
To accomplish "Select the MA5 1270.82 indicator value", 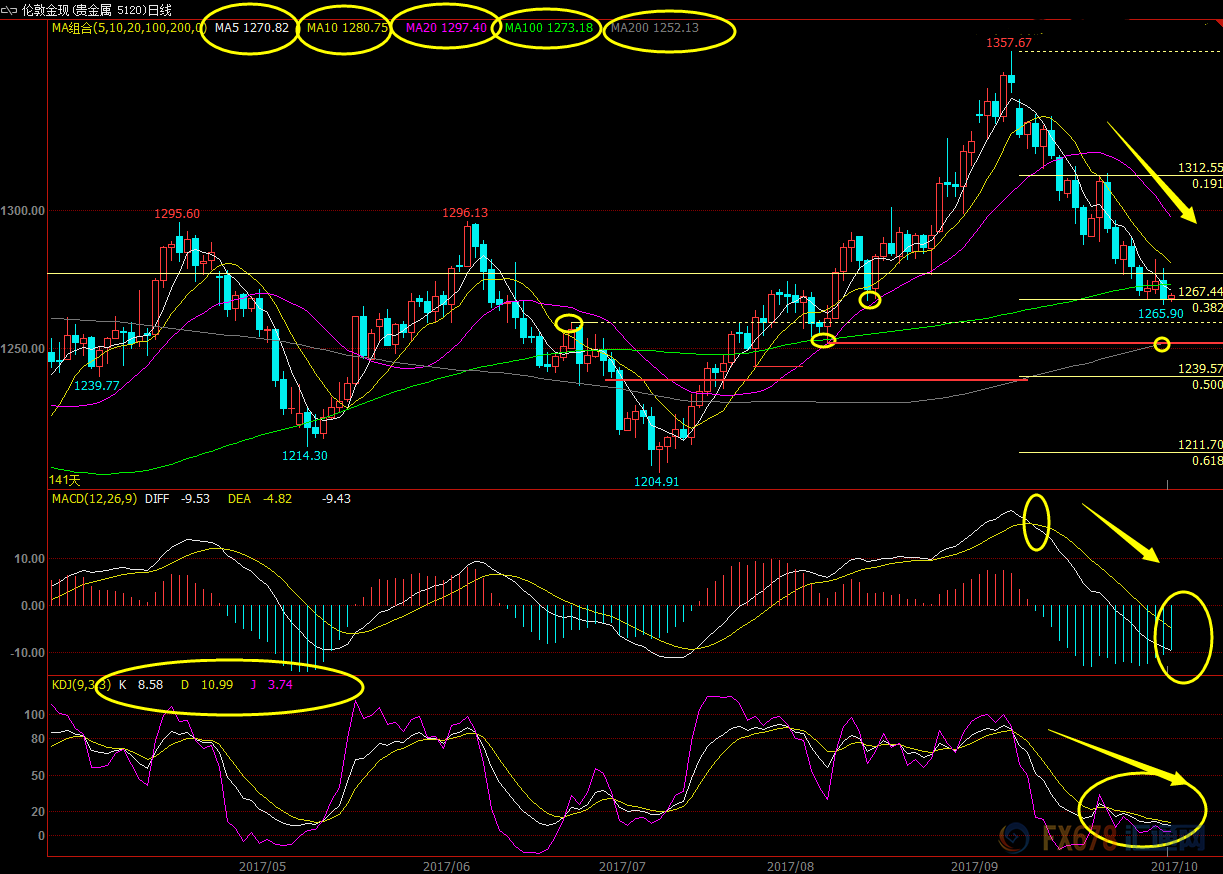I will [252, 28].
